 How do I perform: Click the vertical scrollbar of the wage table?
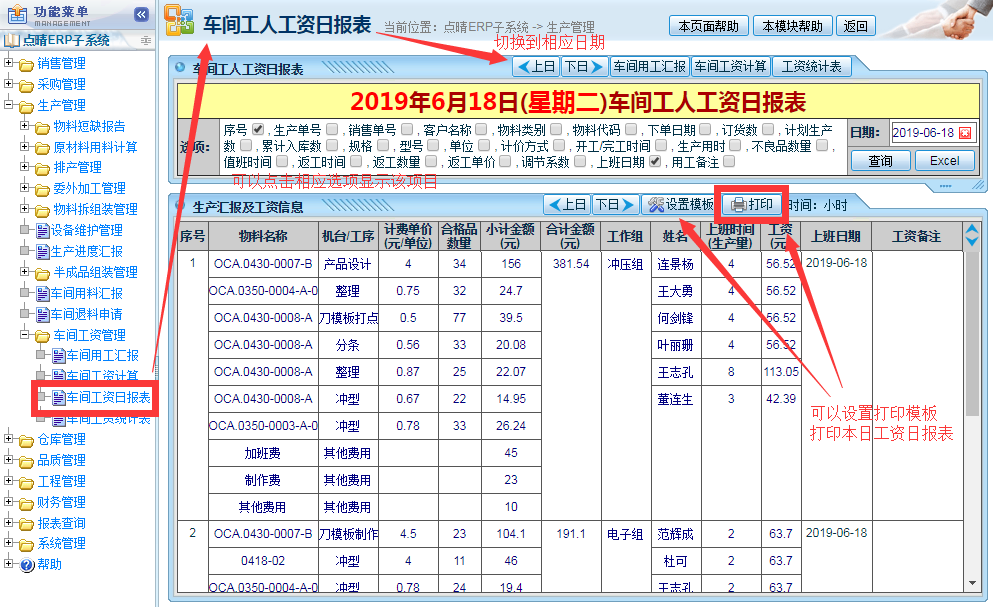point(971,400)
